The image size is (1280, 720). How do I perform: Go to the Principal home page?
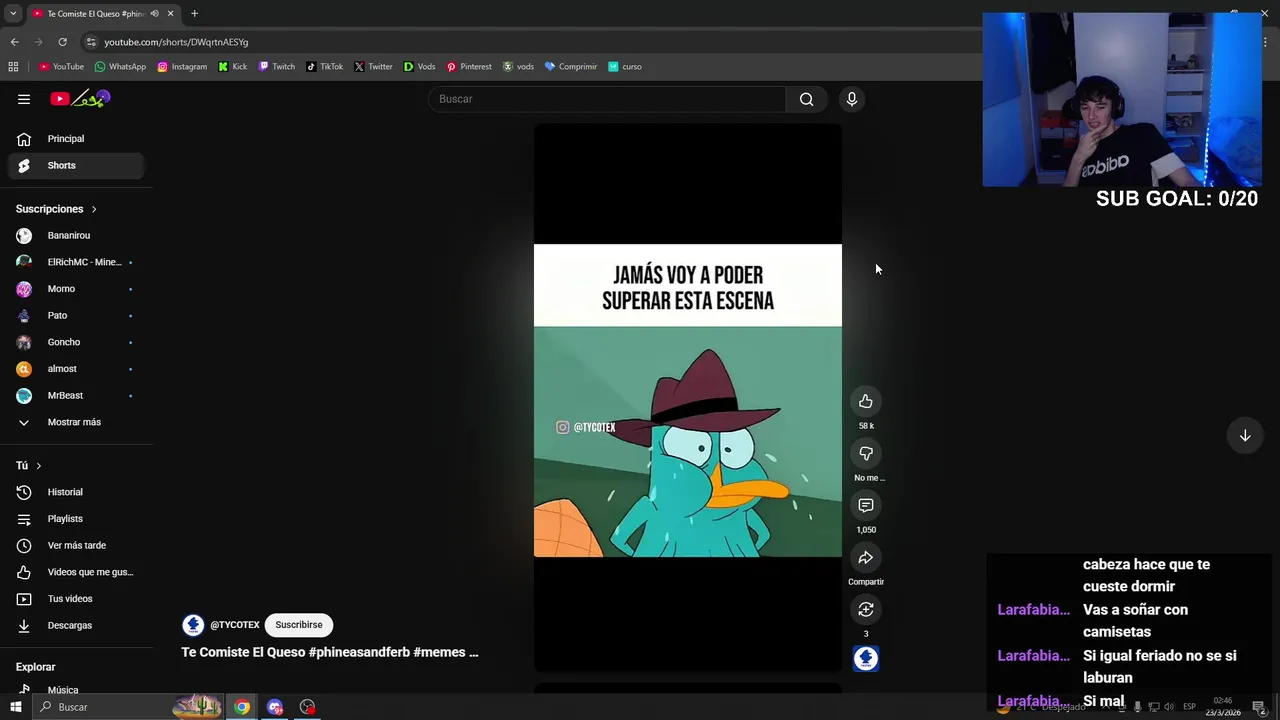pos(78,139)
